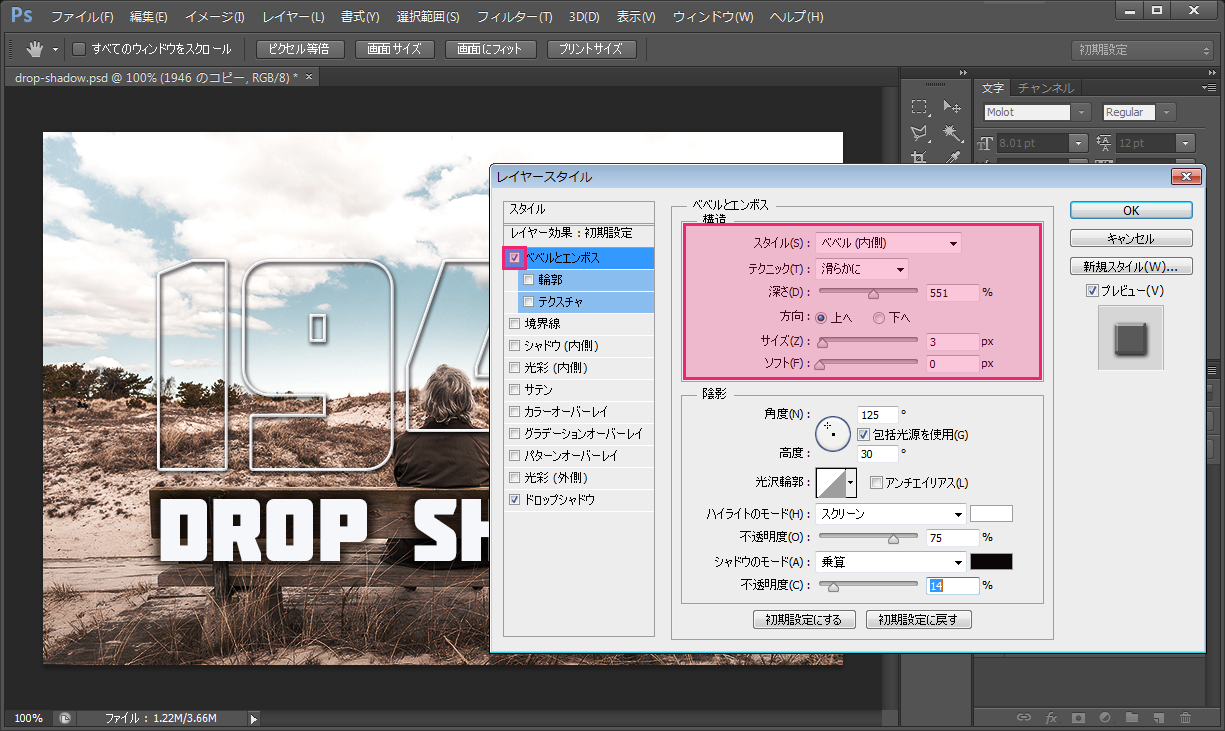Screen dimensions: 1225x731
Task: Open the スタイル bevel style dropdown
Action: coord(888,243)
